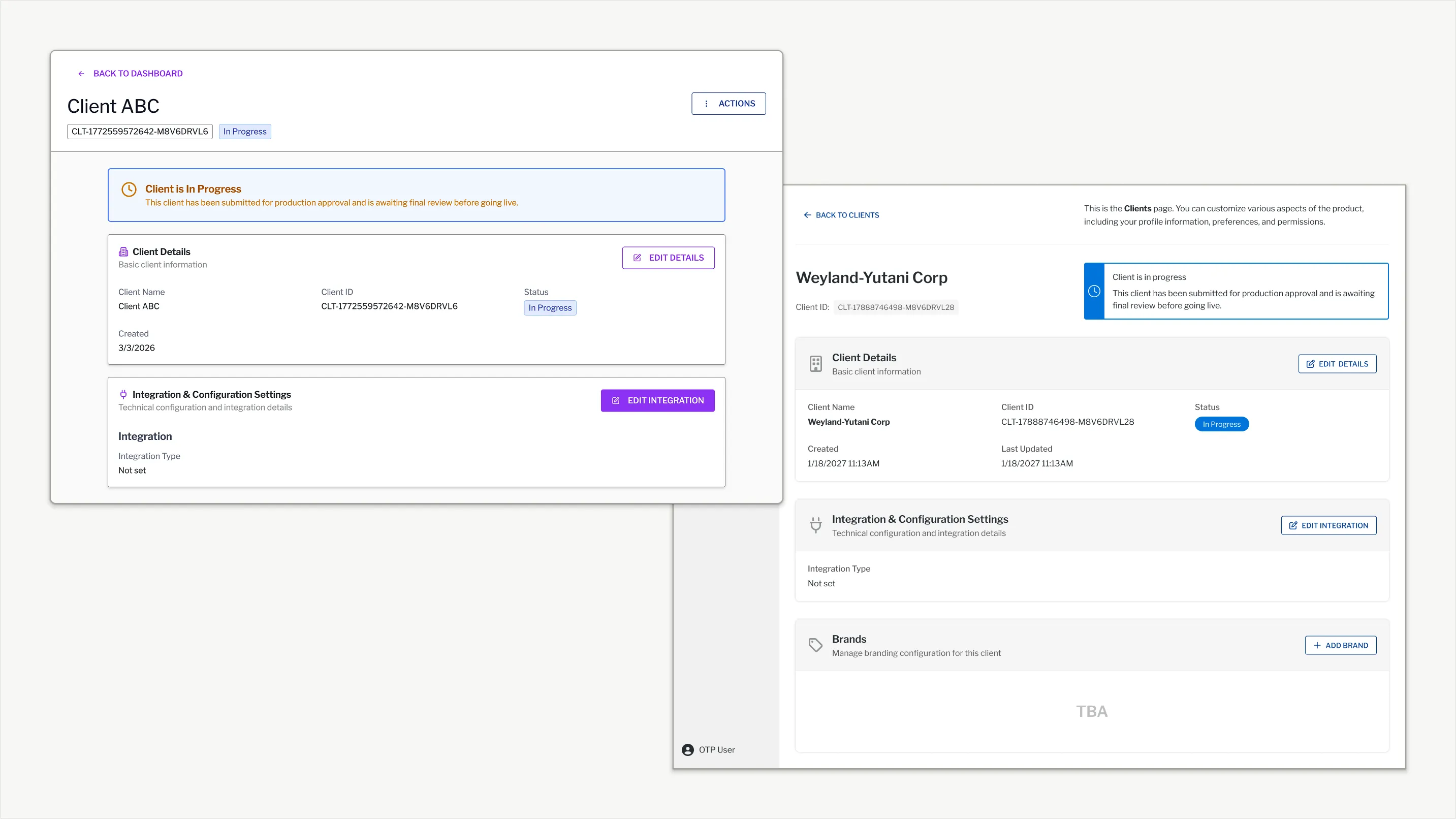Click the tag icon next to Brands
This screenshot has width=1456, height=819.
[x=815, y=645]
